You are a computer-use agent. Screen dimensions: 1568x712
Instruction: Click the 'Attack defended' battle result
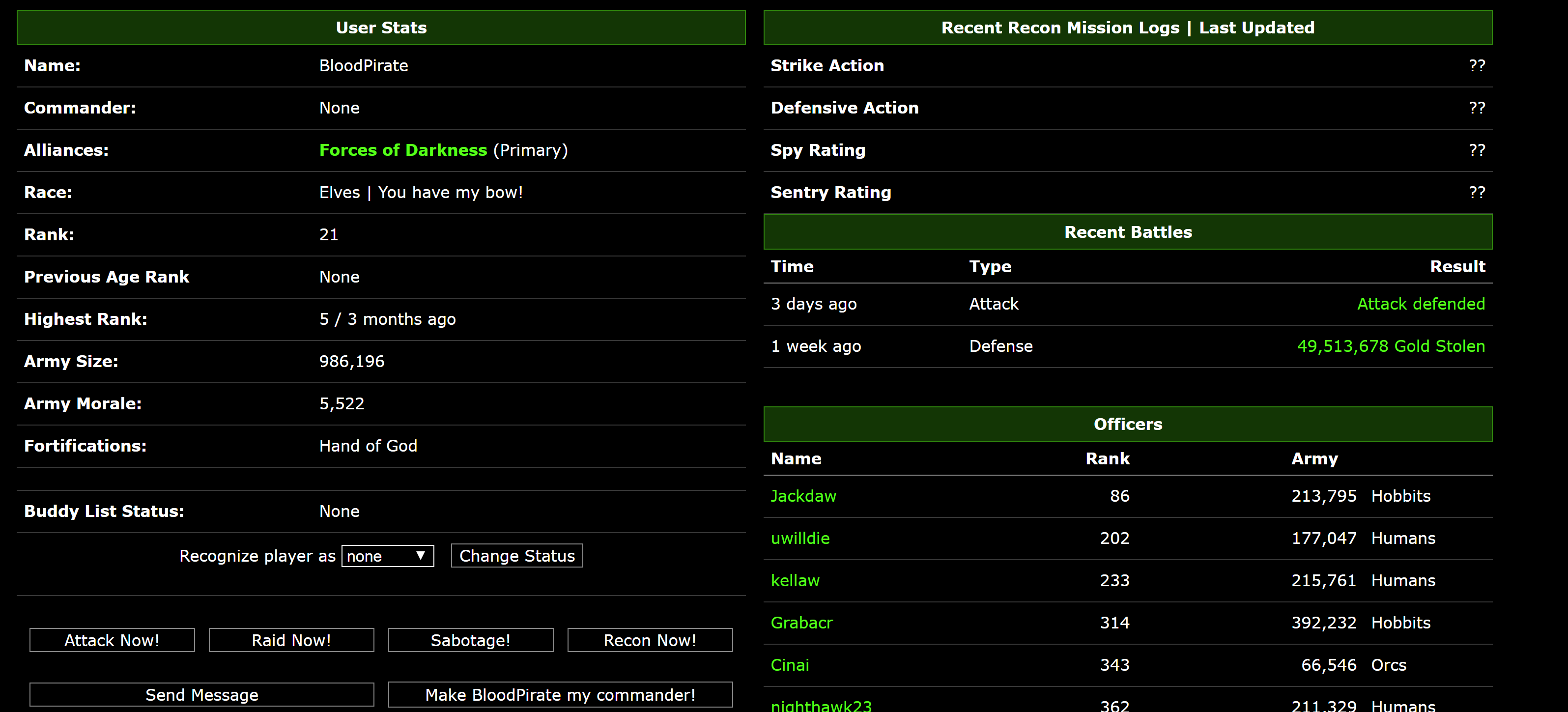pyautogui.click(x=1421, y=304)
